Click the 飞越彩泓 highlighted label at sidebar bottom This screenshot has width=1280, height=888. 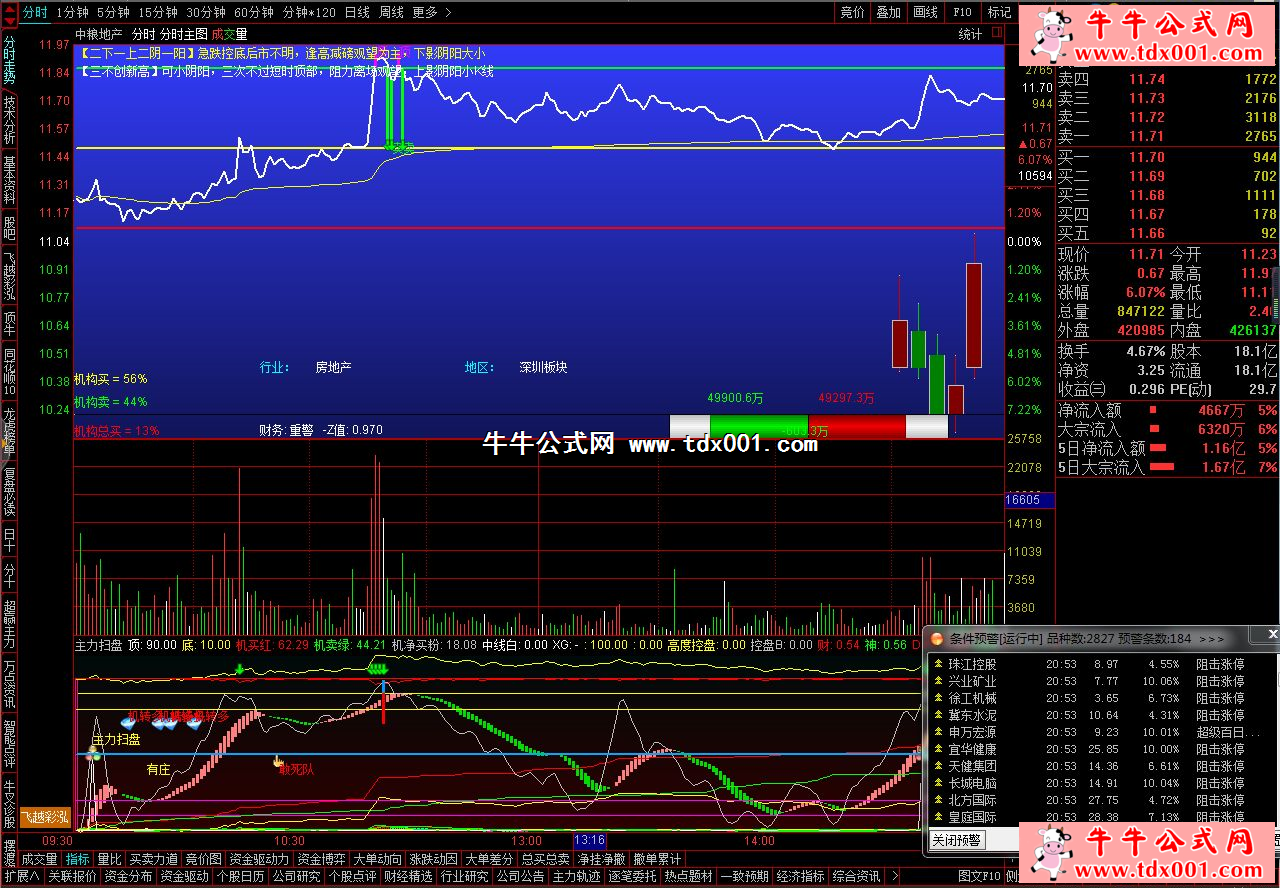coord(46,817)
